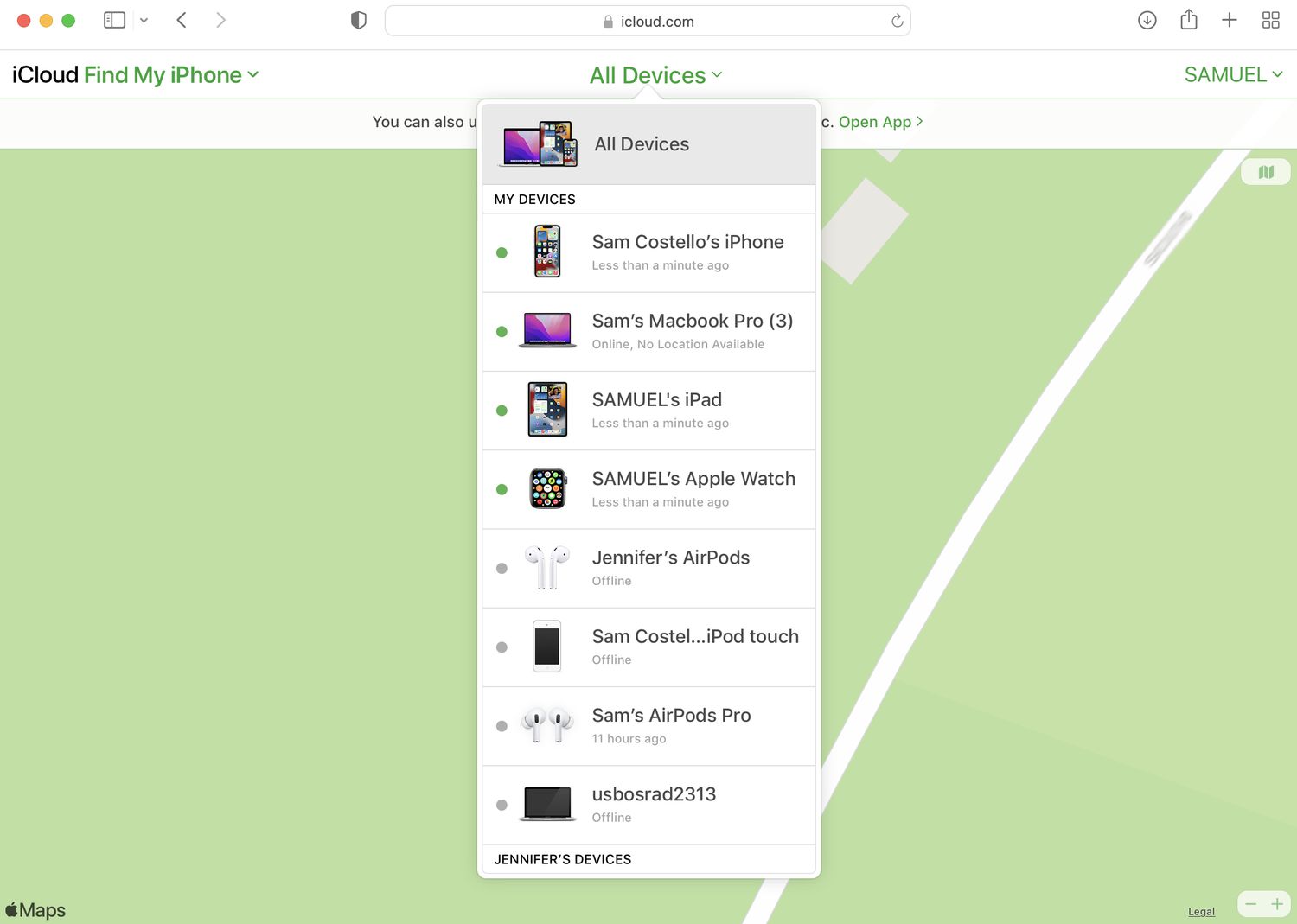Open Safari downloads icon
This screenshot has width=1297, height=924.
1147,21
